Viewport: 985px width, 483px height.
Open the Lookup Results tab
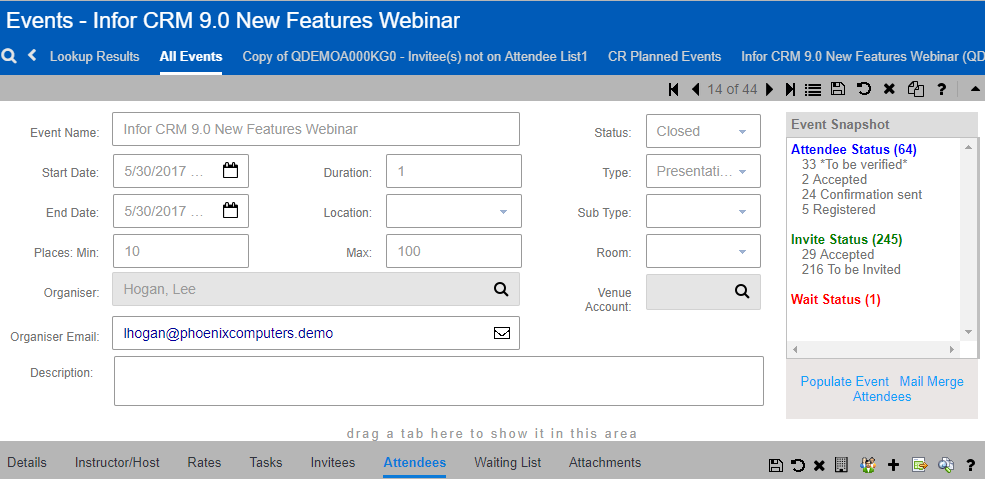pyautogui.click(x=94, y=57)
